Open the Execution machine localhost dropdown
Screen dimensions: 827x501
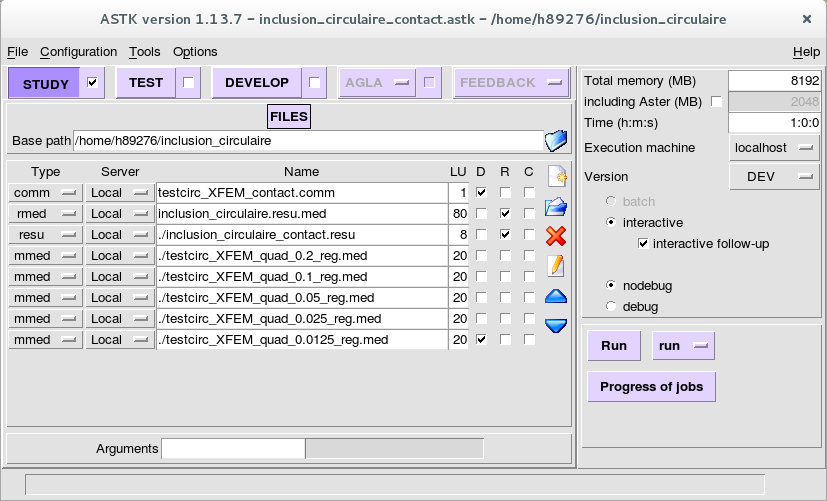pyautogui.click(x=774, y=147)
